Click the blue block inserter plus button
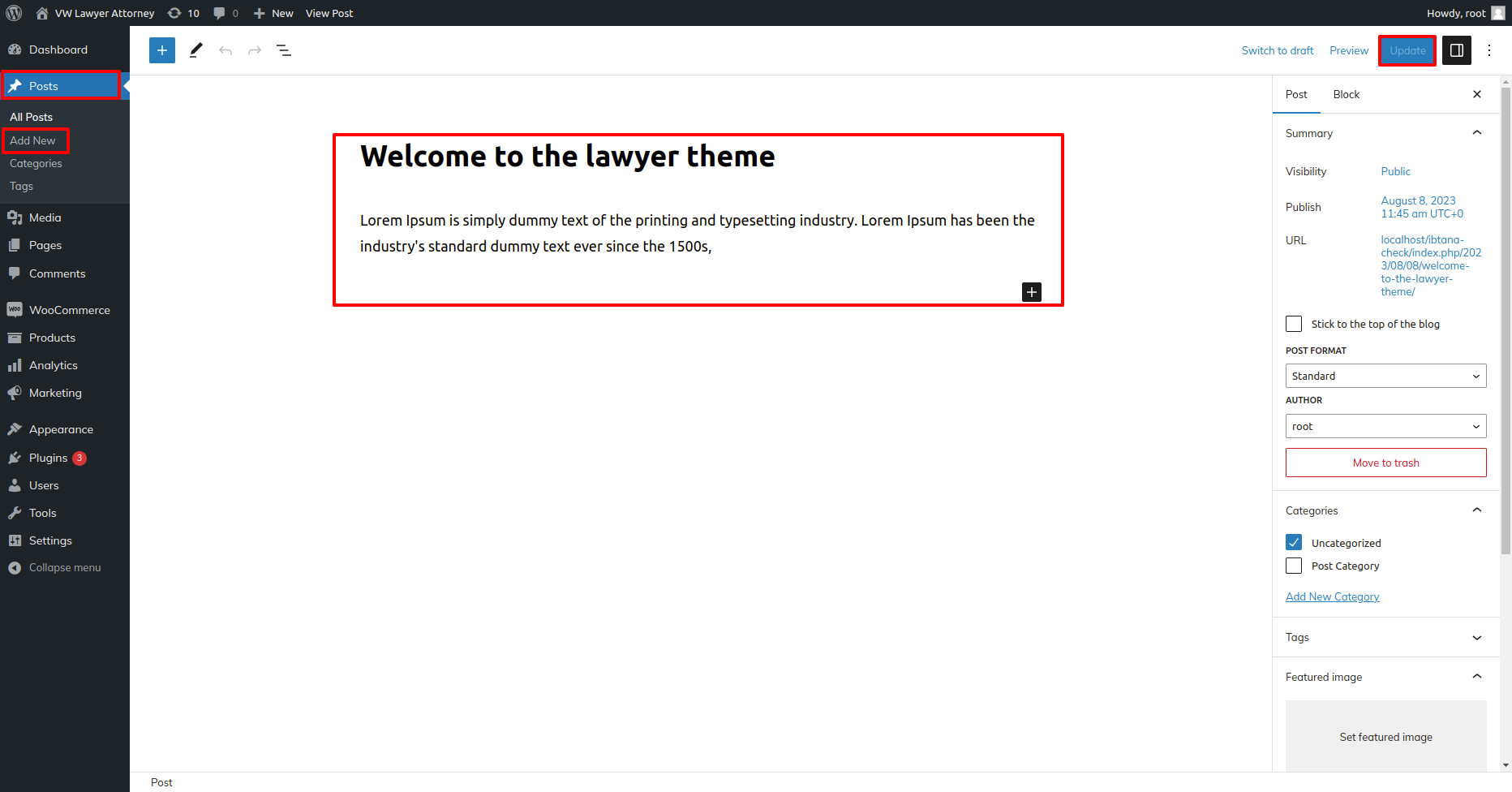Viewport: 1512px width, 792px height. [162, 50]
